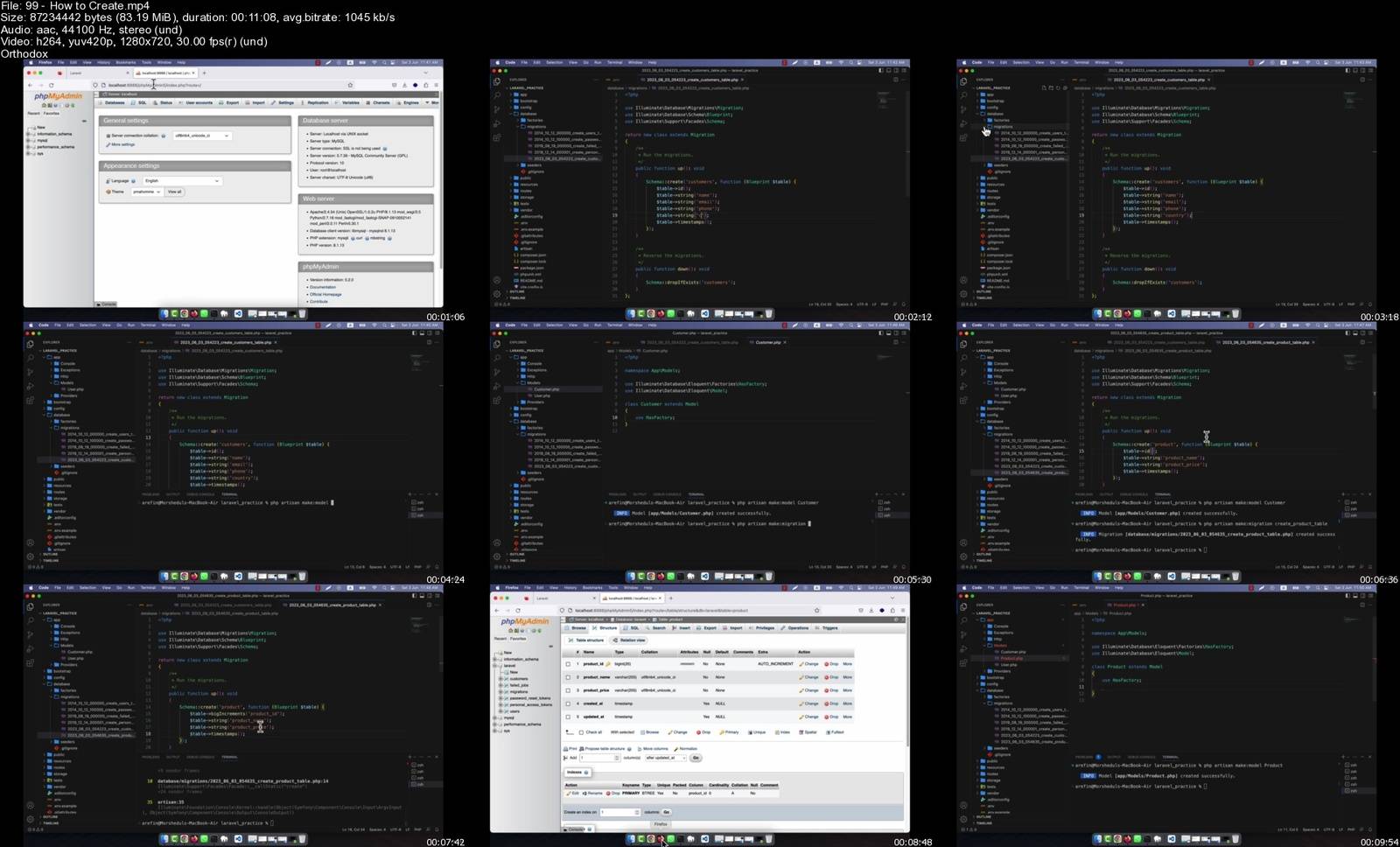Check the updated_at row checkbox in the 00:08:48 thumbnail

pyautogui.click(x=568, y=717)
